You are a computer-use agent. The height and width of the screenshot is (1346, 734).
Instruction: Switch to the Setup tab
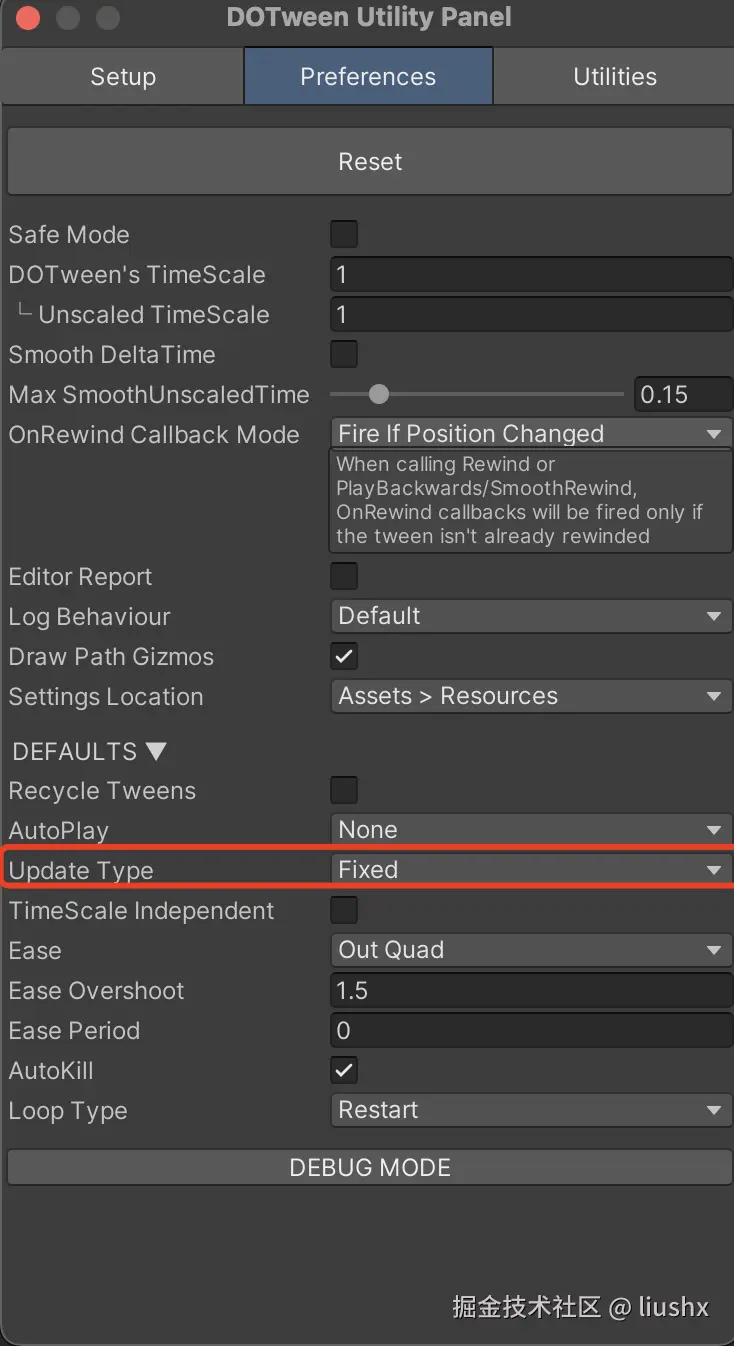pos(122,77)
